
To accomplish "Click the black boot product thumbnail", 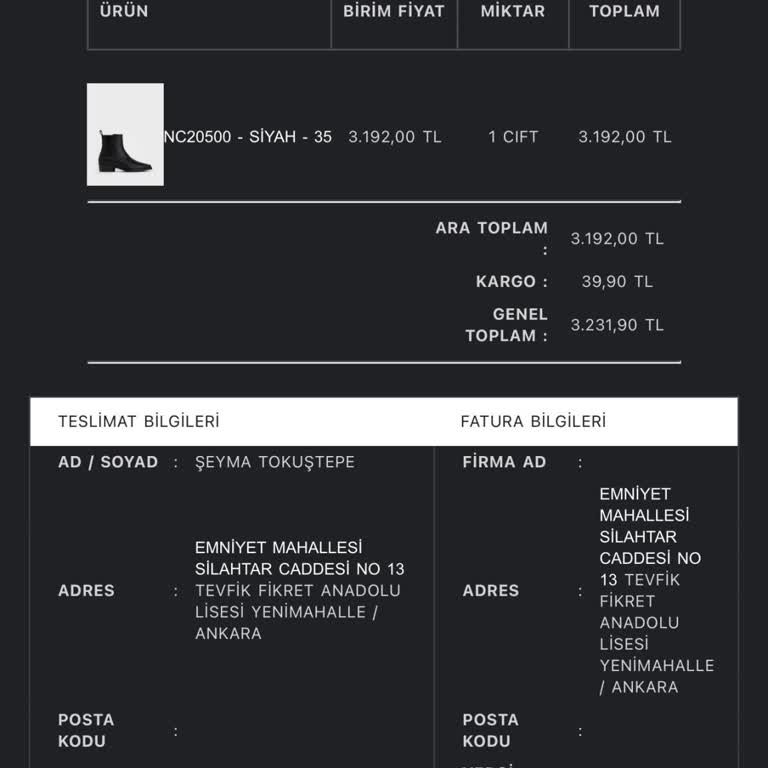I will pos(125,135).
